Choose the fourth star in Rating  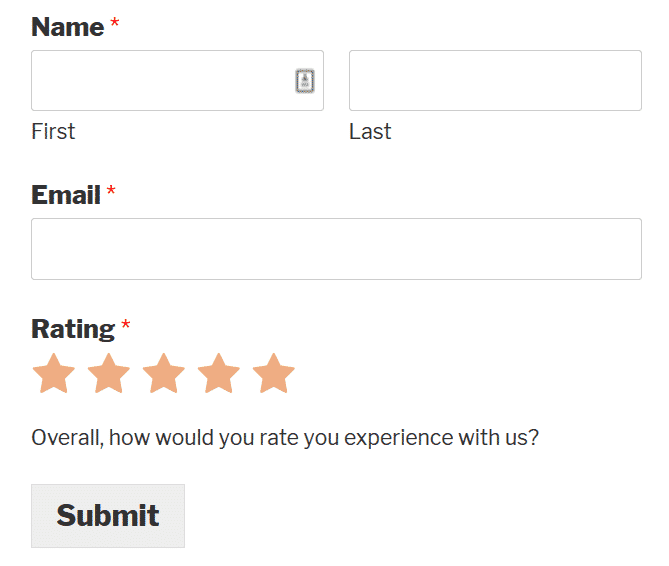pos(219,374)
